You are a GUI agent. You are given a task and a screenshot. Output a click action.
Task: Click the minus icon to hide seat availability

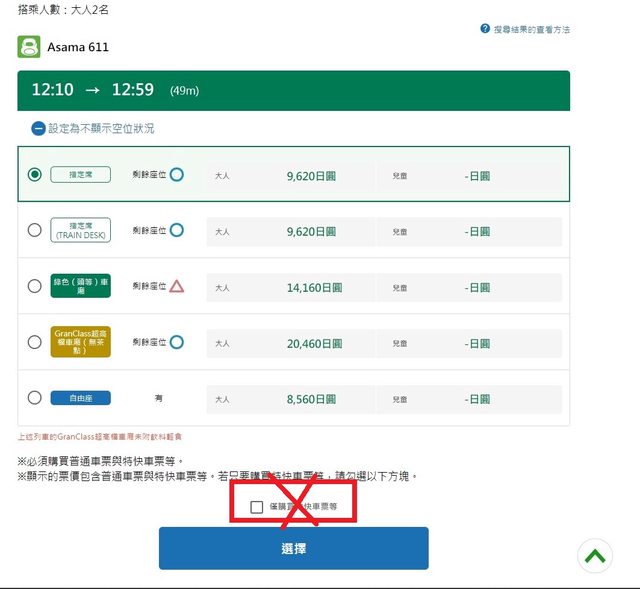38,128
